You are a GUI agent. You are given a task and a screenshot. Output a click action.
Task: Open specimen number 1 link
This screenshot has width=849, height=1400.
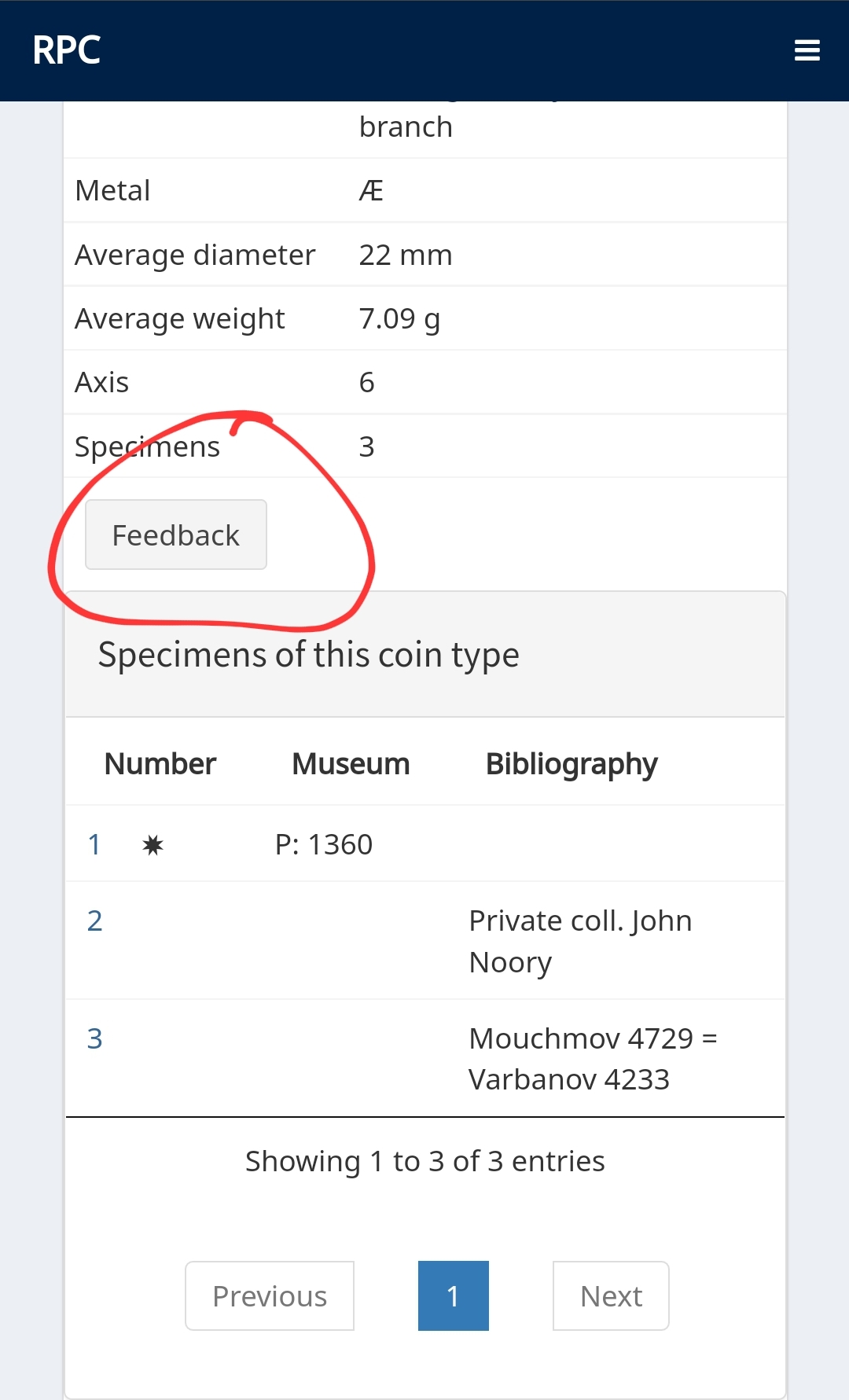94,844
